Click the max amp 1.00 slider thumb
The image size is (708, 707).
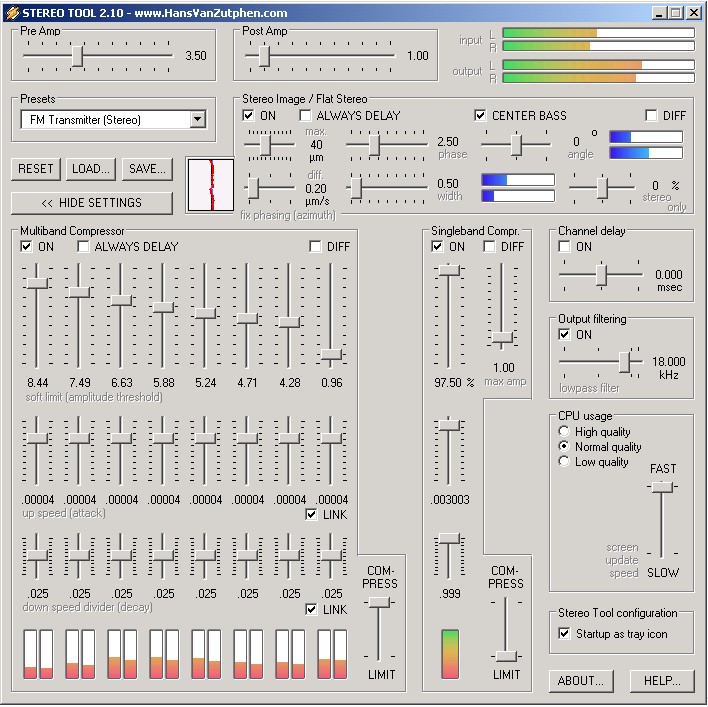pos(502,337)
